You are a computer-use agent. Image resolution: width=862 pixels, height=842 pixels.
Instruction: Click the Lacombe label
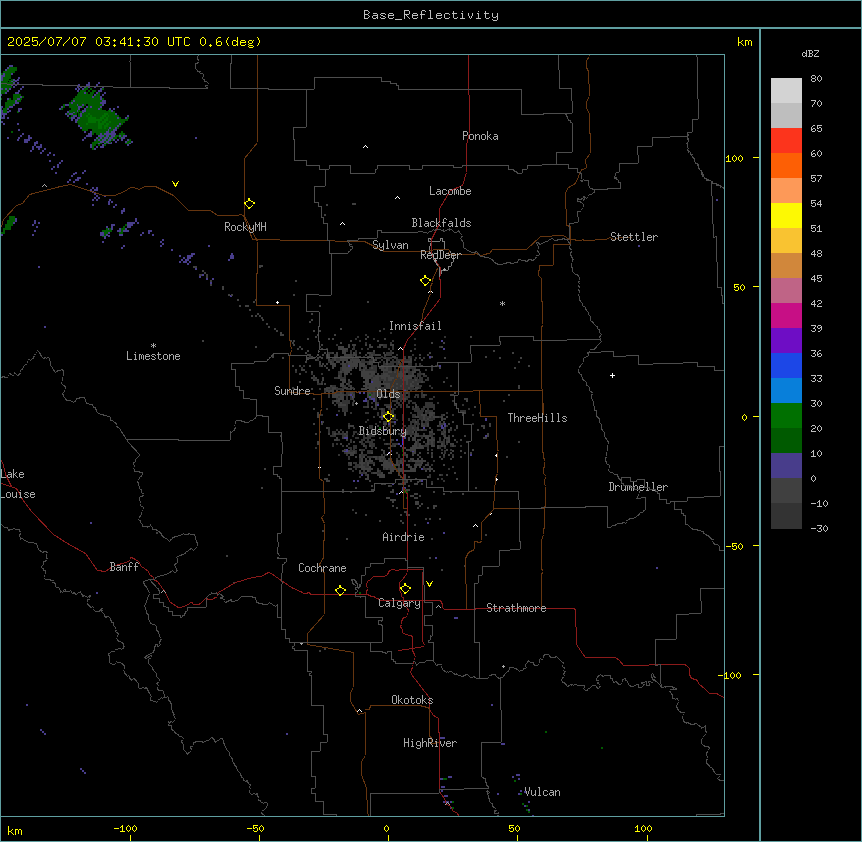coord(450,191)
